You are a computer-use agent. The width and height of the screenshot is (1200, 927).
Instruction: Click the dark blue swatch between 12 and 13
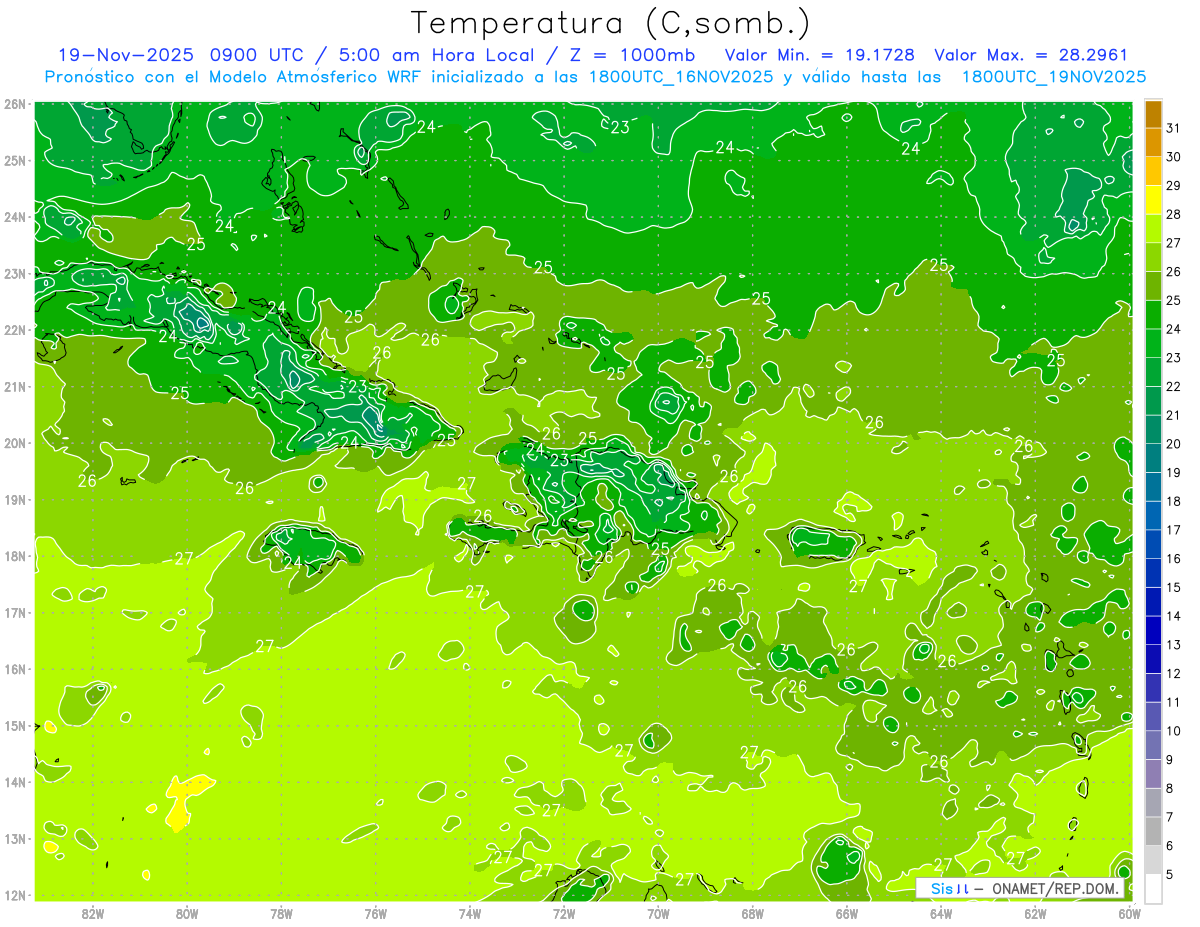tap(1153, 659)
